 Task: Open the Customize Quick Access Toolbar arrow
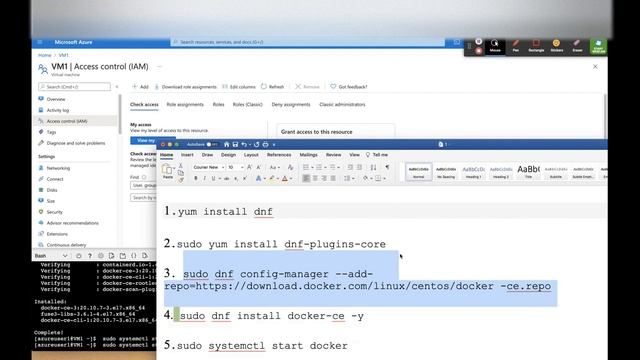click(274, 144)
